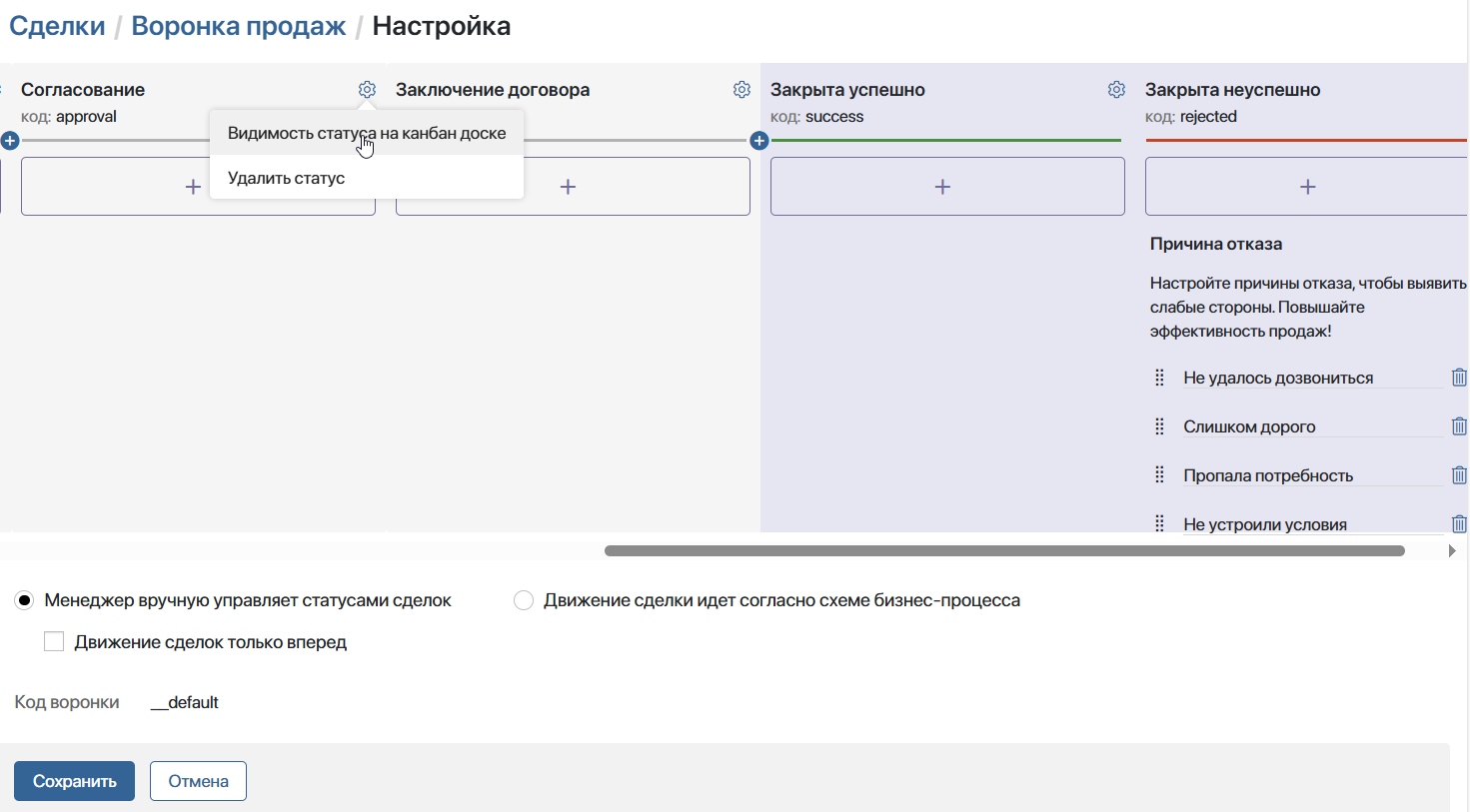Viewport: 1470px width, 812px height.
Task: Edit reason text Пропала потребность
Action: click(1312, 475)
